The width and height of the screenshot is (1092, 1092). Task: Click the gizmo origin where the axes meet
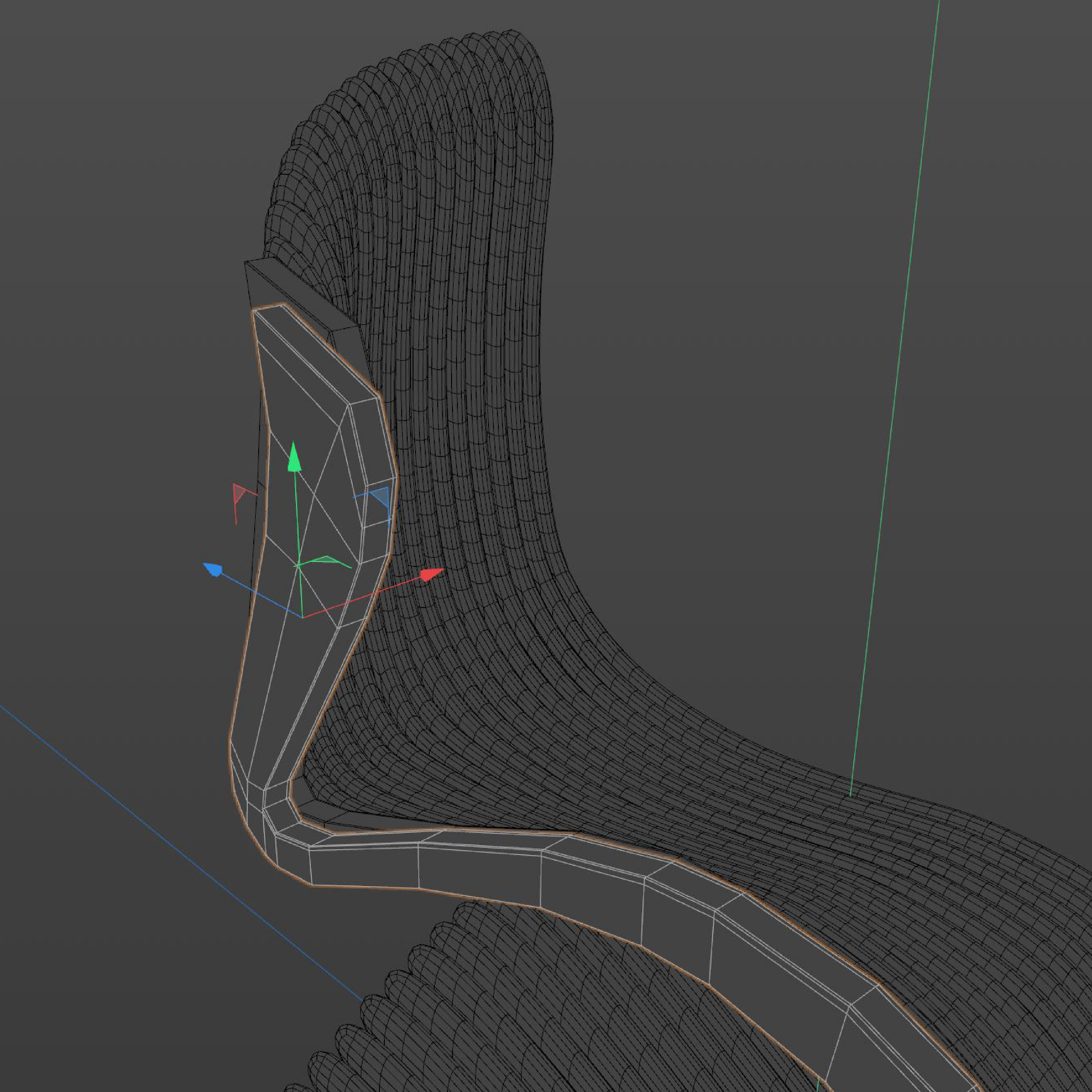(303, 617)
